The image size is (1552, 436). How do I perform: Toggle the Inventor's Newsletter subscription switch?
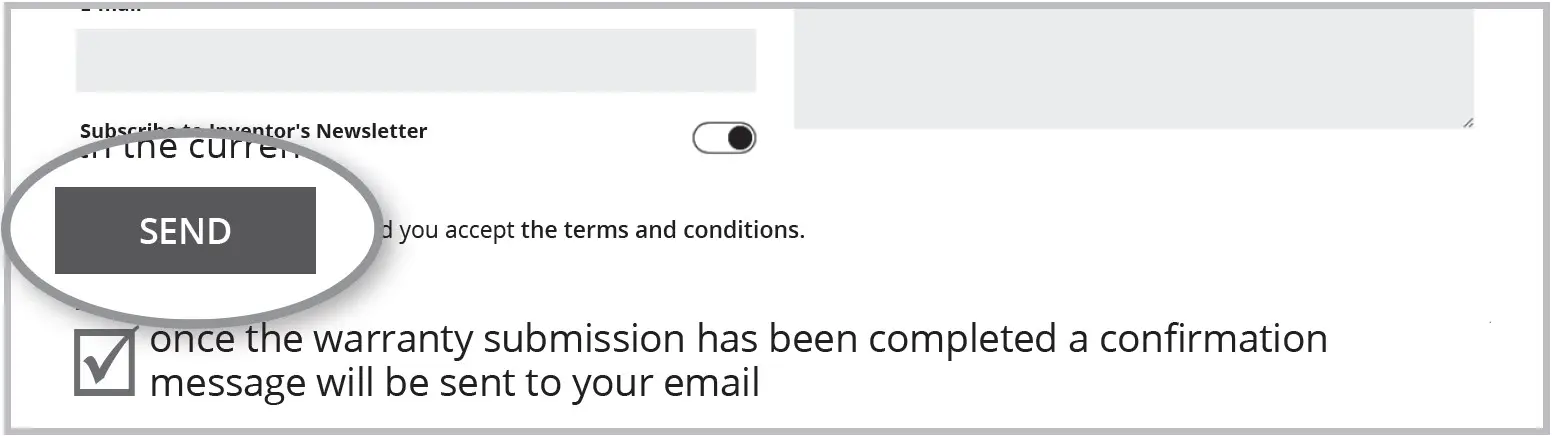(x=724, y=138)
